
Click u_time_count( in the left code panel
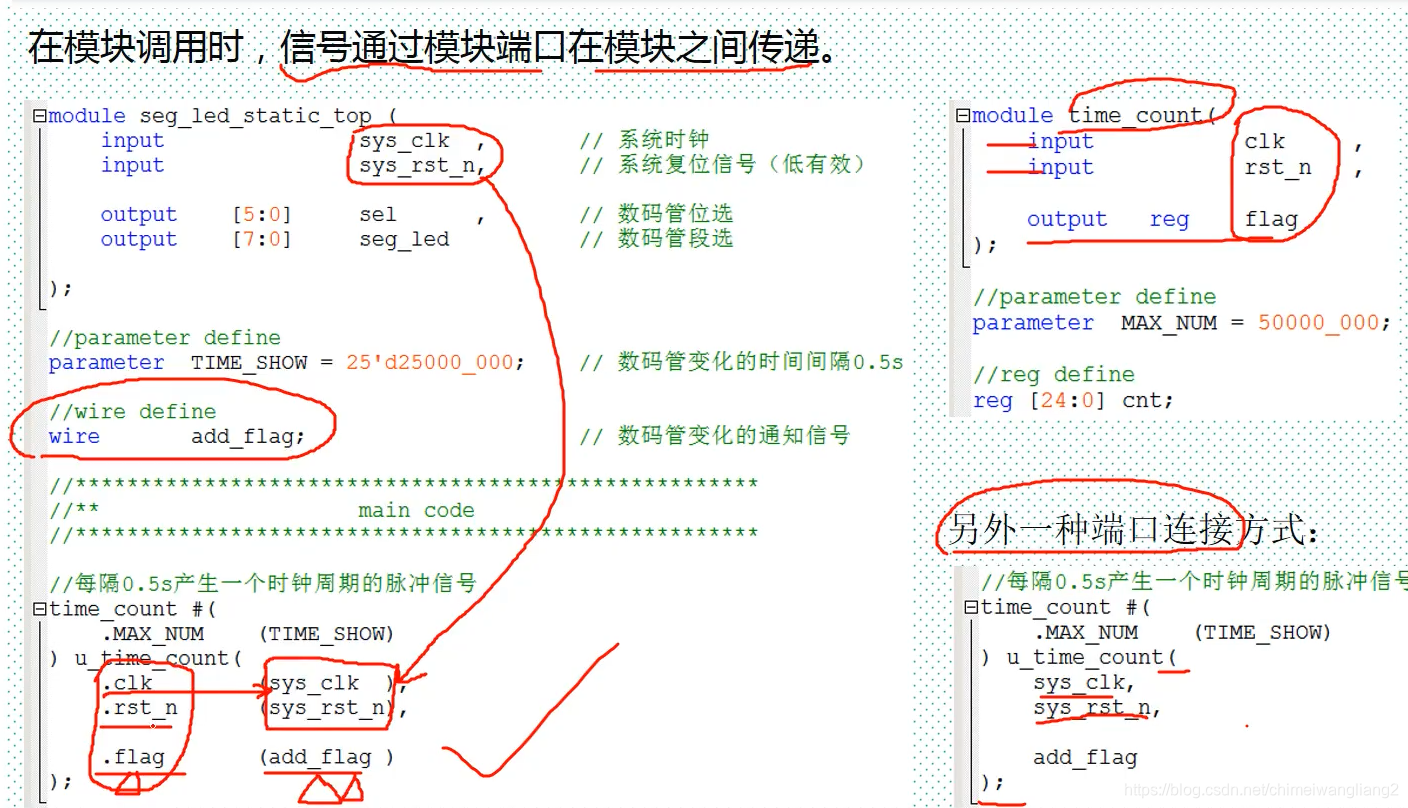159,659
